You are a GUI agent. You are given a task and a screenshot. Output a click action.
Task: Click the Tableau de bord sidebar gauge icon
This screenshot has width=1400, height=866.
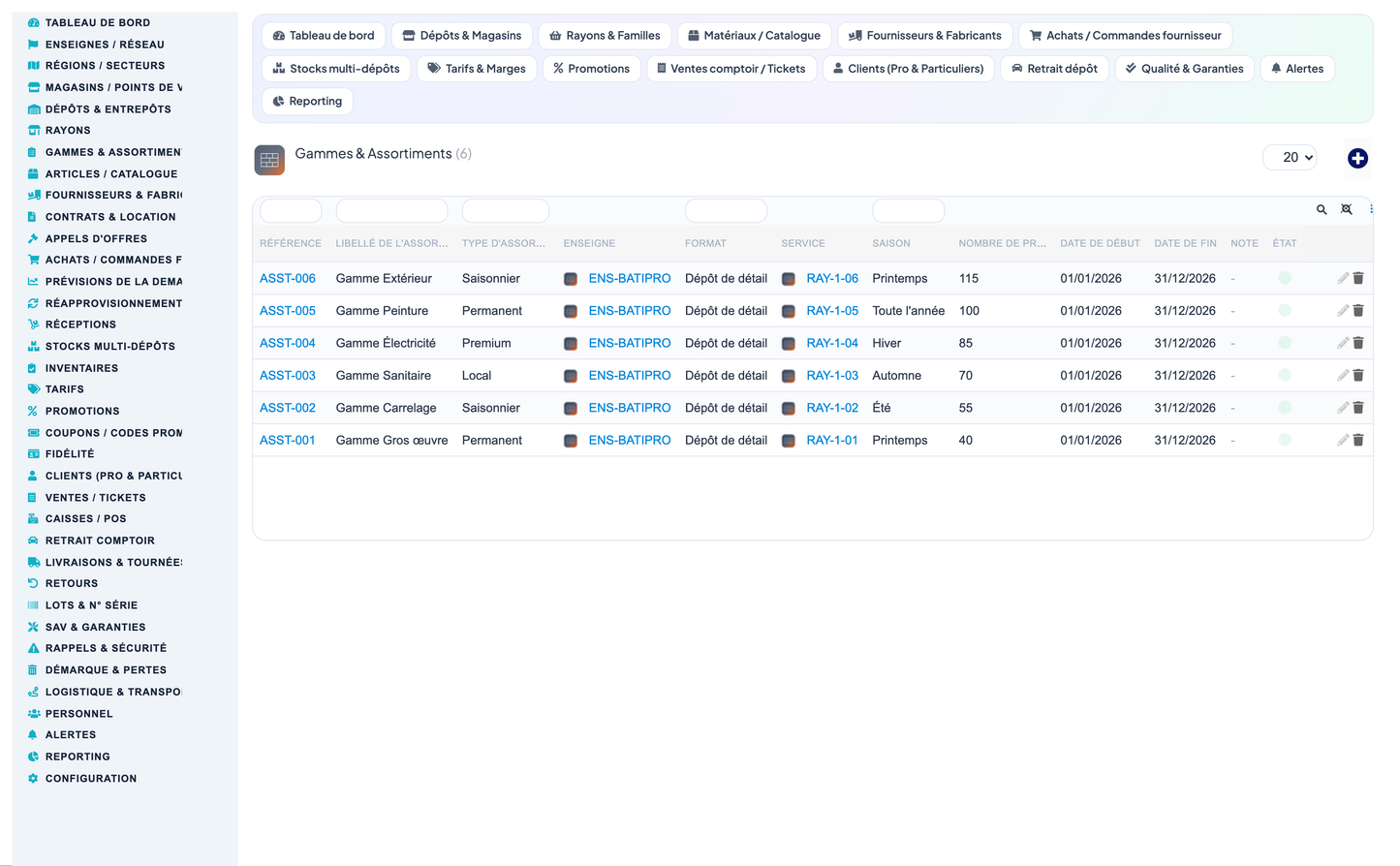point(33,22)
